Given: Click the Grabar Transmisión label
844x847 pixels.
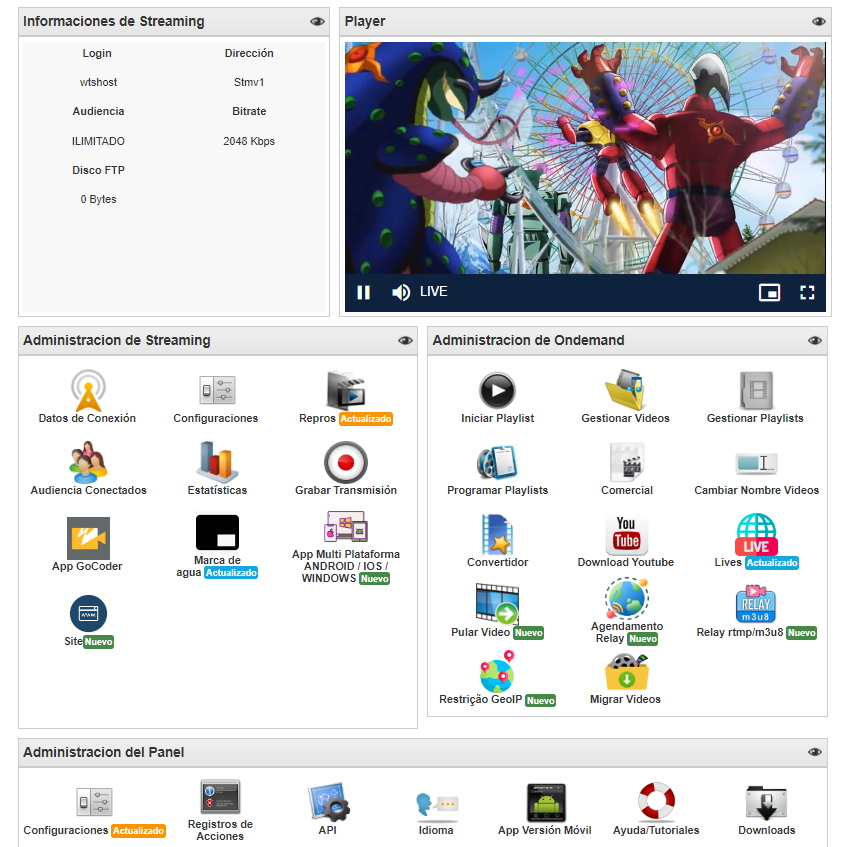Looking at the screenshot, I should [x=346, y=490].
